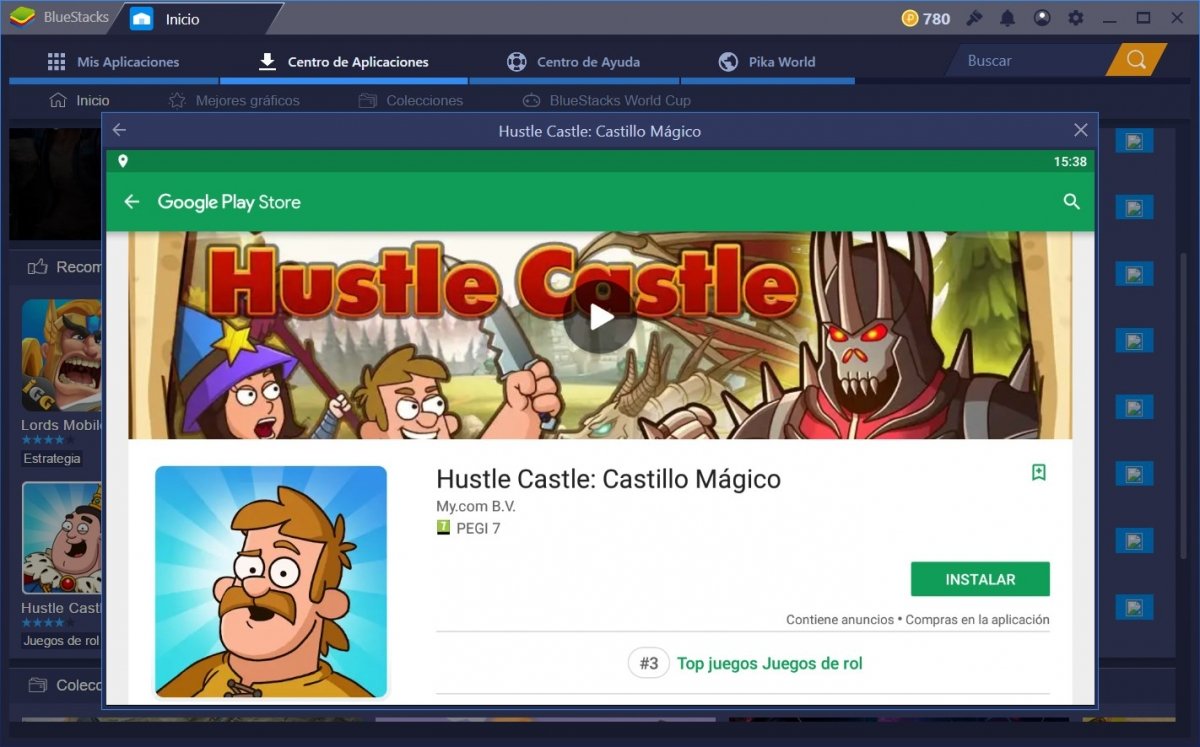Click the Centro de Ayuda lifebuoy icon
This screenshot has height=747, width=1200.
coord(516,62)
